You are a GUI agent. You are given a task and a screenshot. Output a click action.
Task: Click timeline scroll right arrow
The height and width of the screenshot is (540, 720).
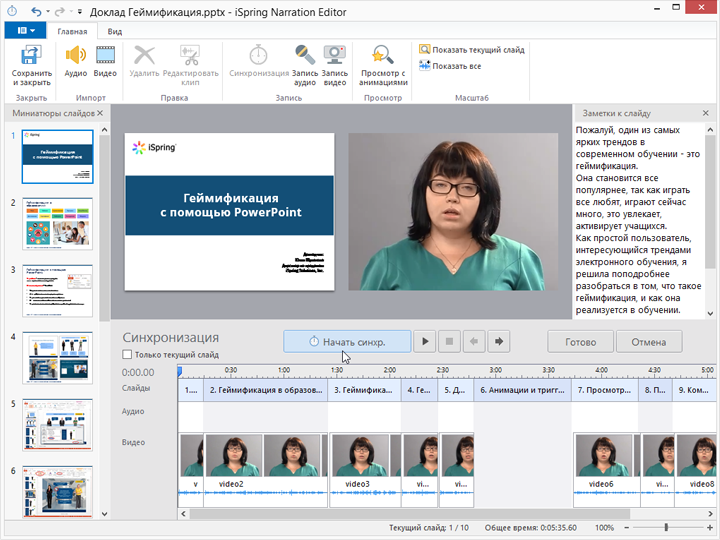710,514
